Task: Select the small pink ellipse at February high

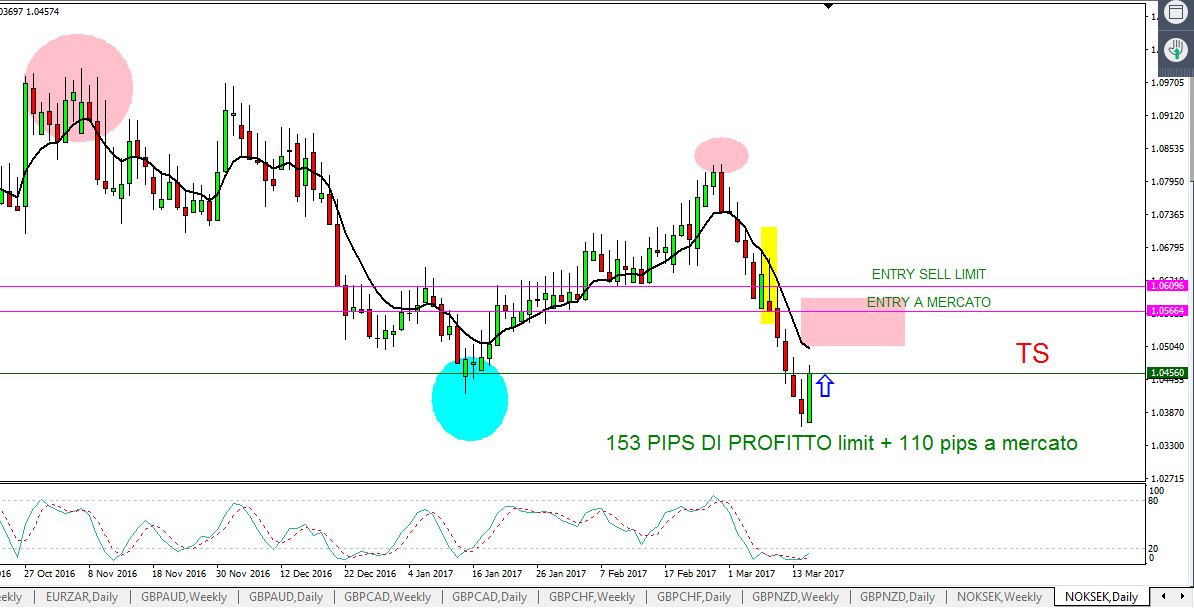Action: (x=721, y=155)
